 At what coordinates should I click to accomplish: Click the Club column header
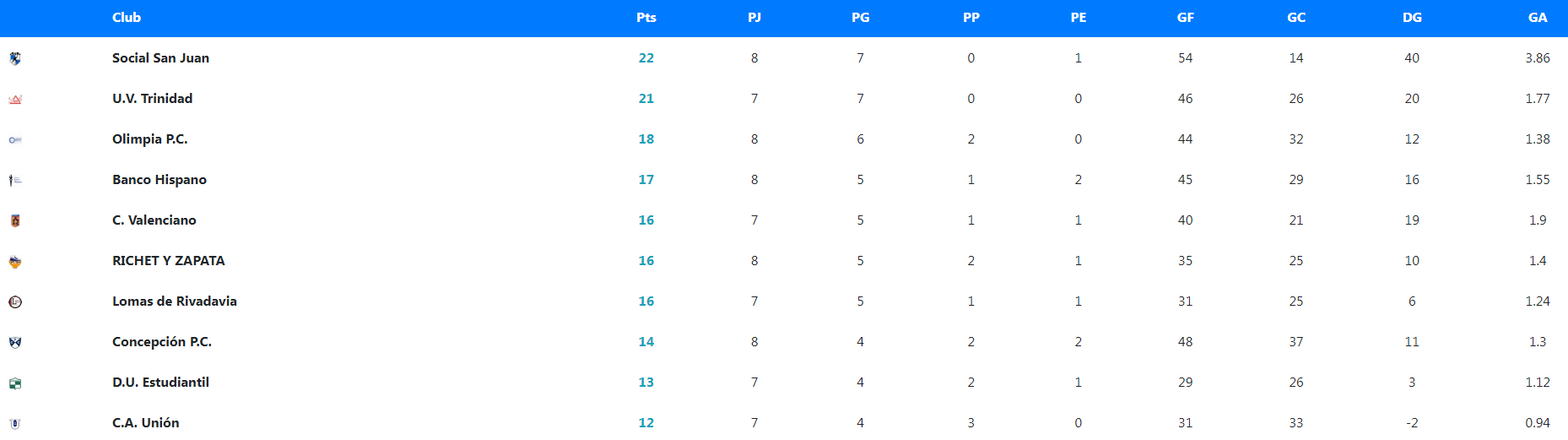[127, 18]
